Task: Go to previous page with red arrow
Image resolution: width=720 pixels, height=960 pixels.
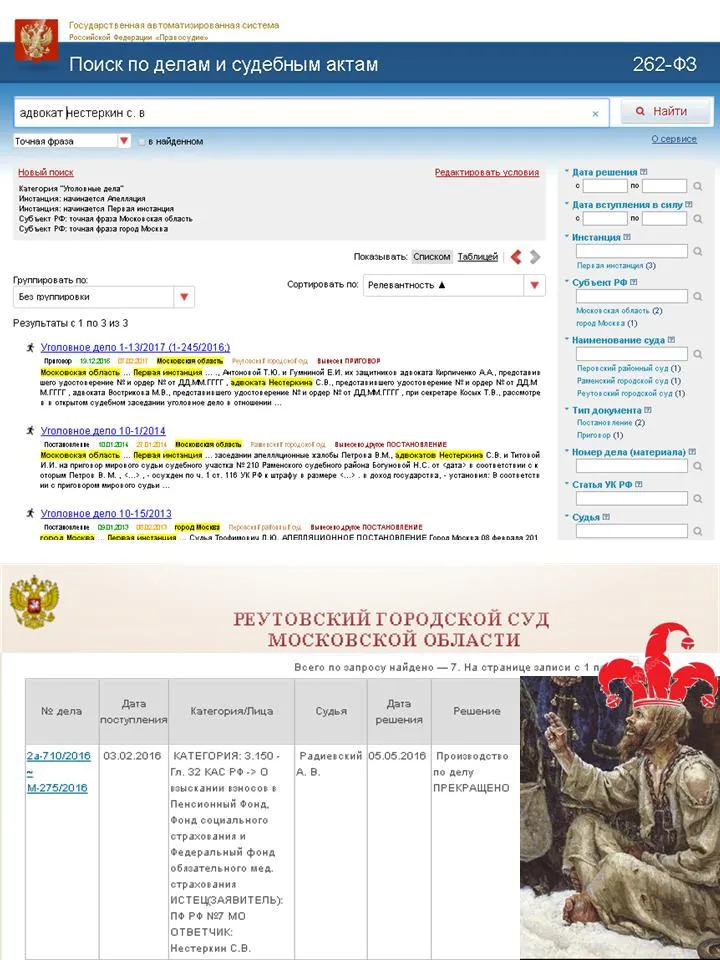Action: 516,257
